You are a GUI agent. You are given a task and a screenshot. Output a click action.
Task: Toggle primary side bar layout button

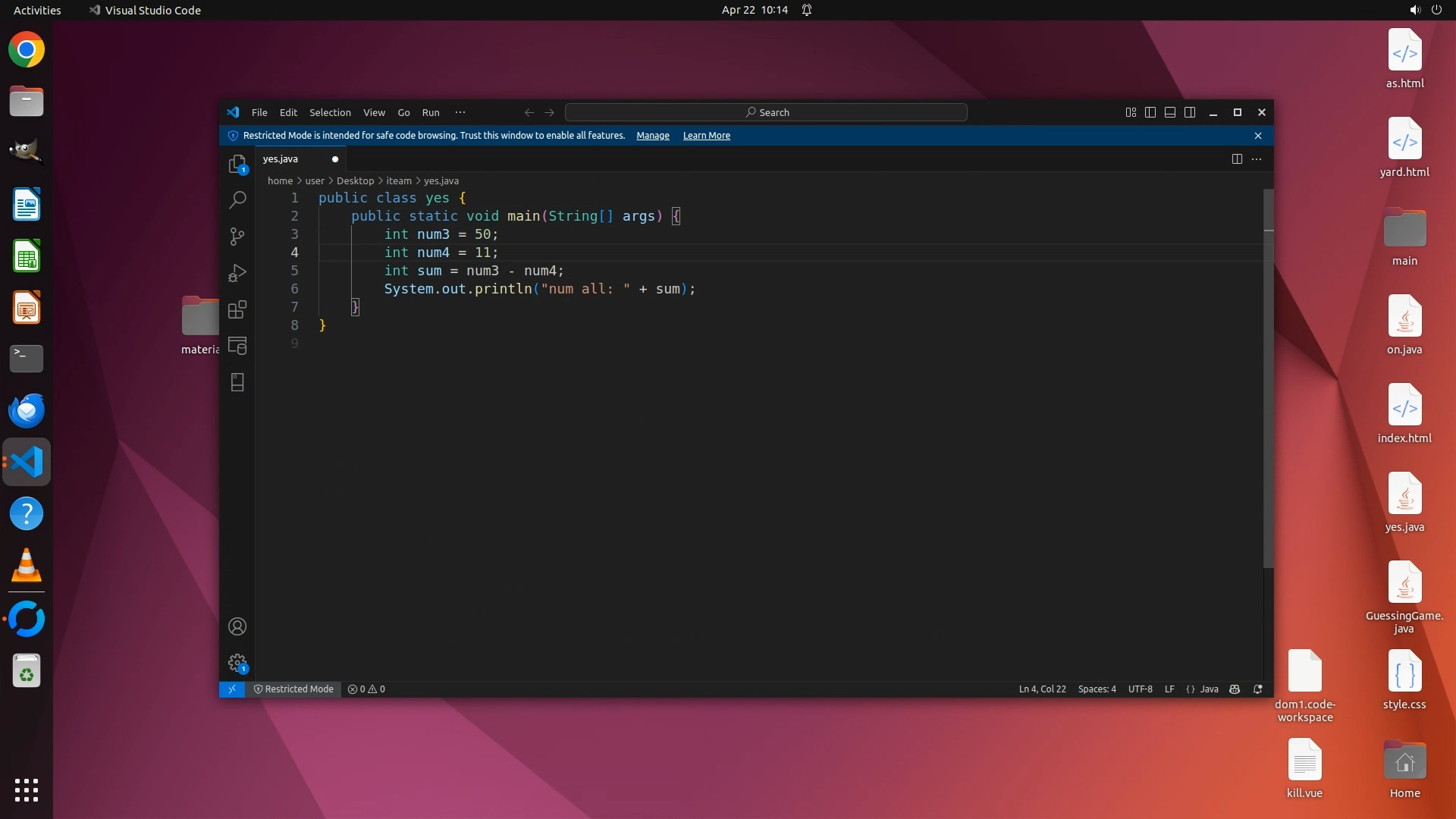1150,112
